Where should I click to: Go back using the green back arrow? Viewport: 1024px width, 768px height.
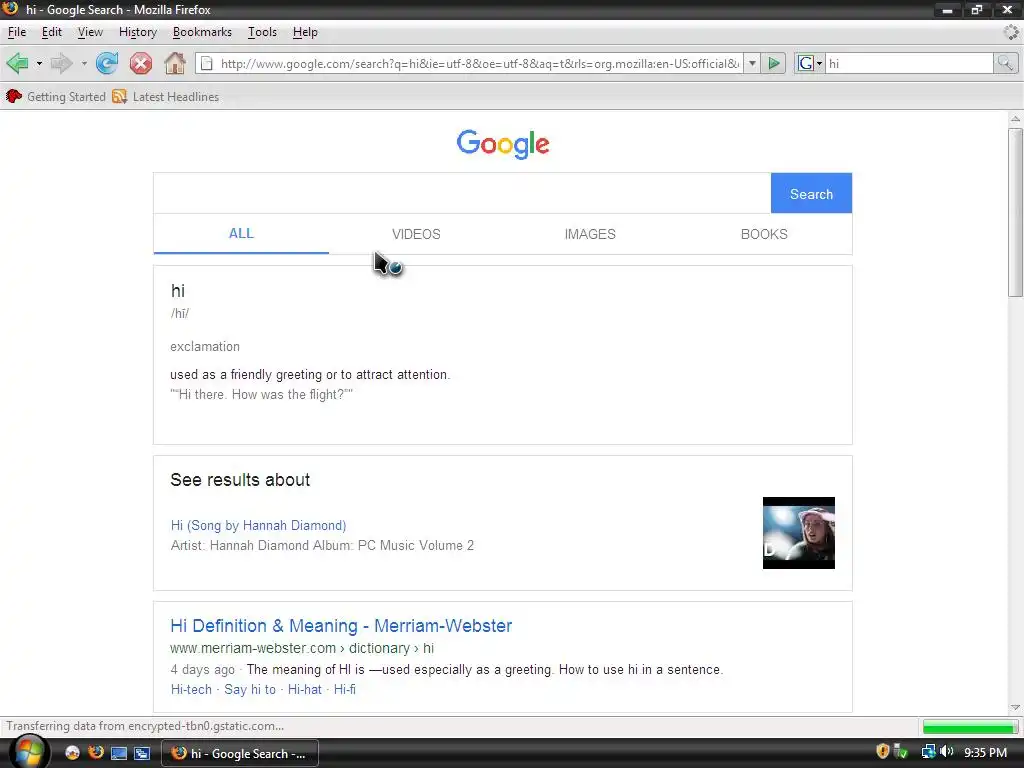click(18, 63)
